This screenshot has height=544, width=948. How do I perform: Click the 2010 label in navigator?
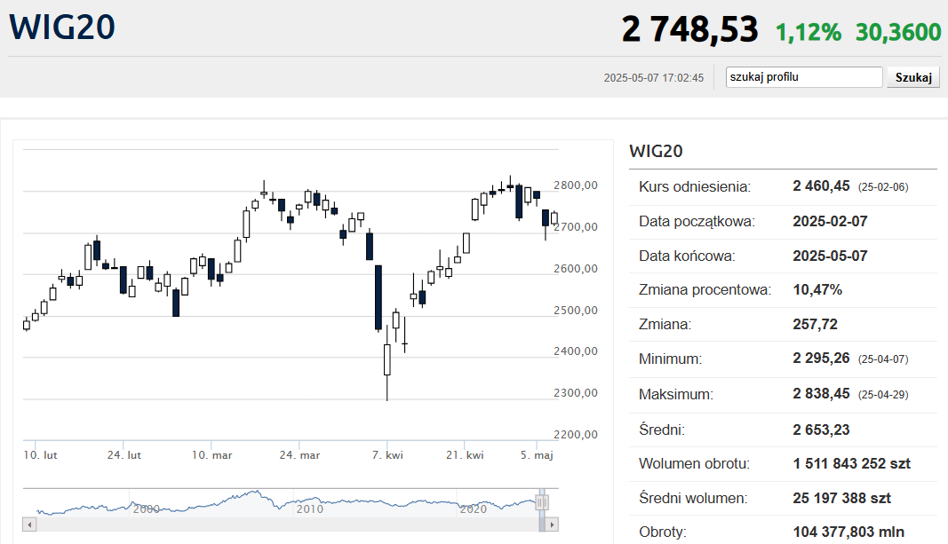click(310, 509)
